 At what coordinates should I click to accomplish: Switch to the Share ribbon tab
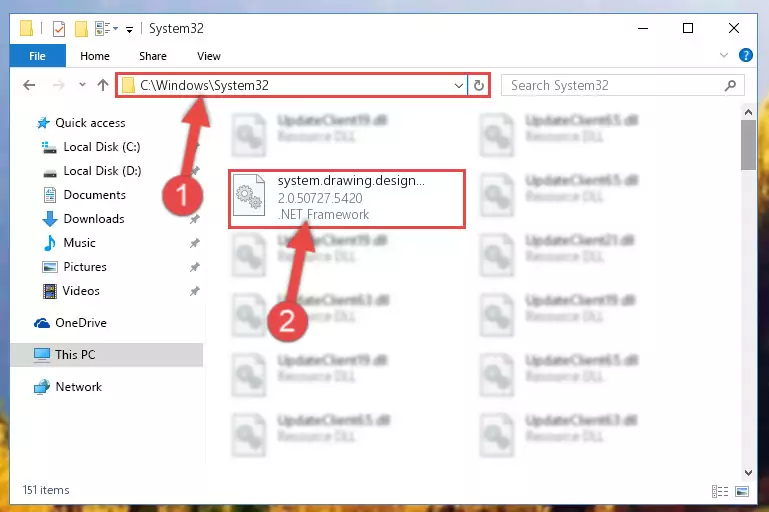153,56
